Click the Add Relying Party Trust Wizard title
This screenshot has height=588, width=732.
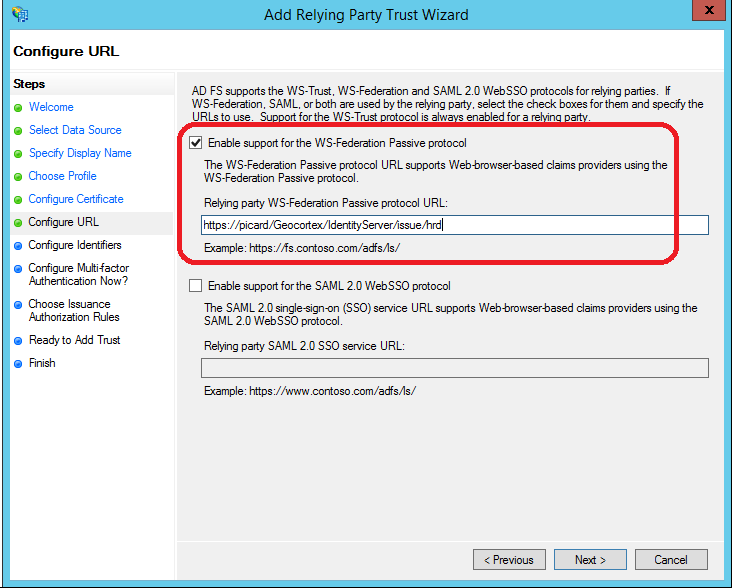click(x=366, y=15)
